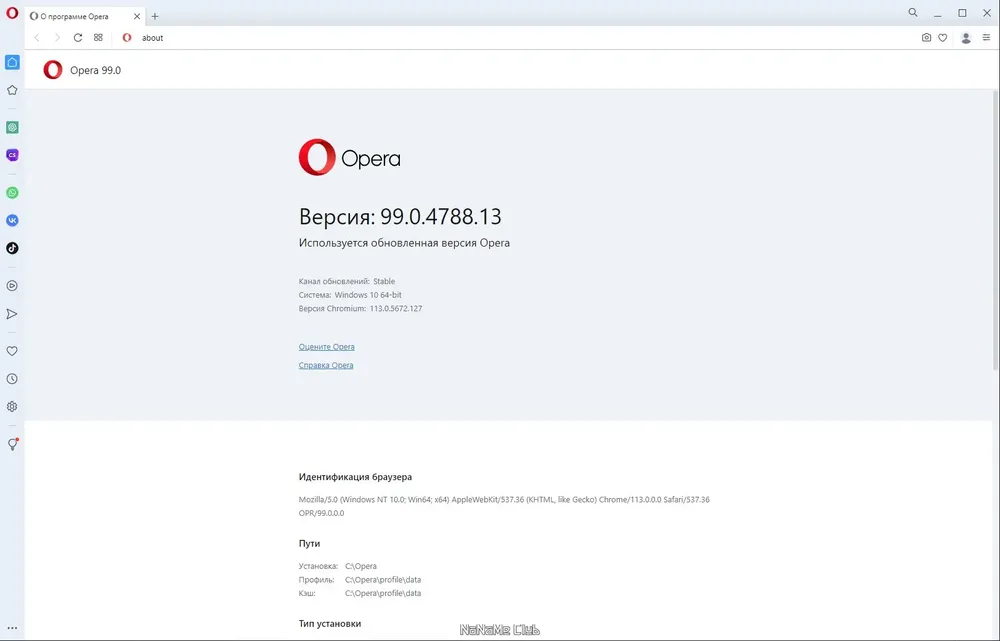Launch ChatSonic sidebar icon

pos(12,155)
